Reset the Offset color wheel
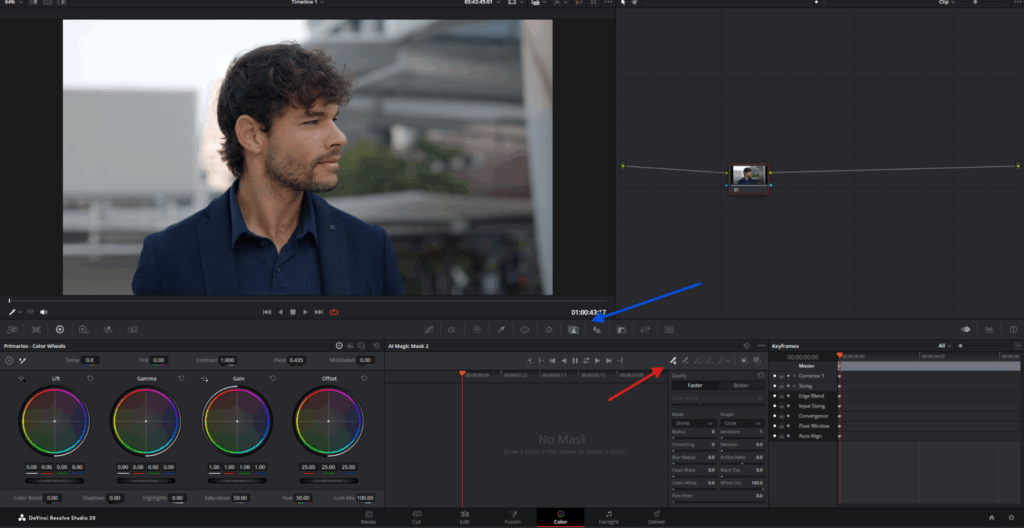 364,378
